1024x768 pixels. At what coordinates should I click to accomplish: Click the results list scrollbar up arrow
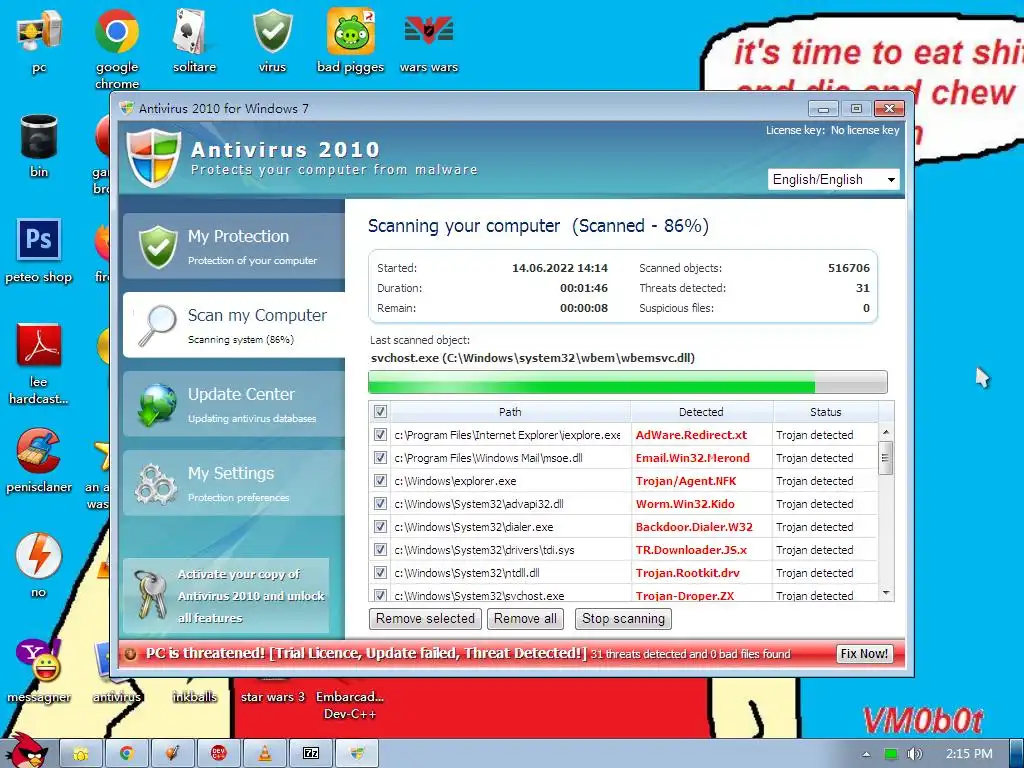[x=886, y=432]
